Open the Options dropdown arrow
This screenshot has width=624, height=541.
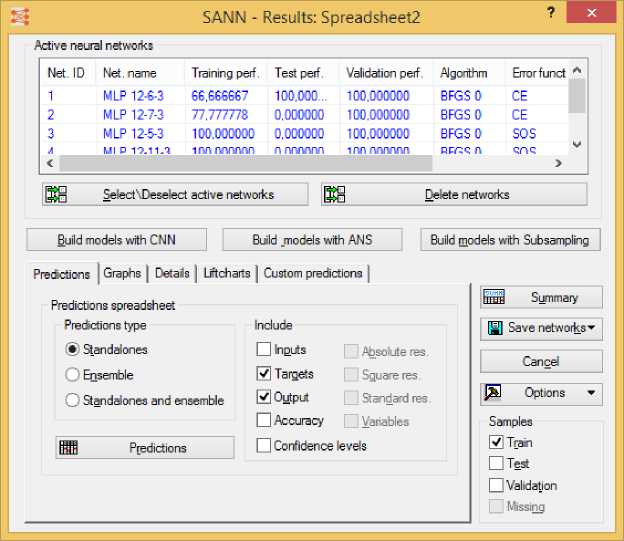[x=590, y=393]
